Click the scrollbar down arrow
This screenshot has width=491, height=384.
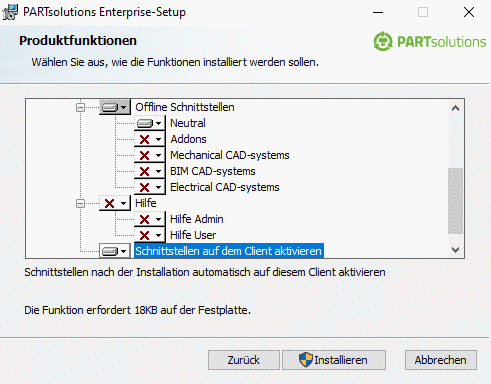[455, 250]
